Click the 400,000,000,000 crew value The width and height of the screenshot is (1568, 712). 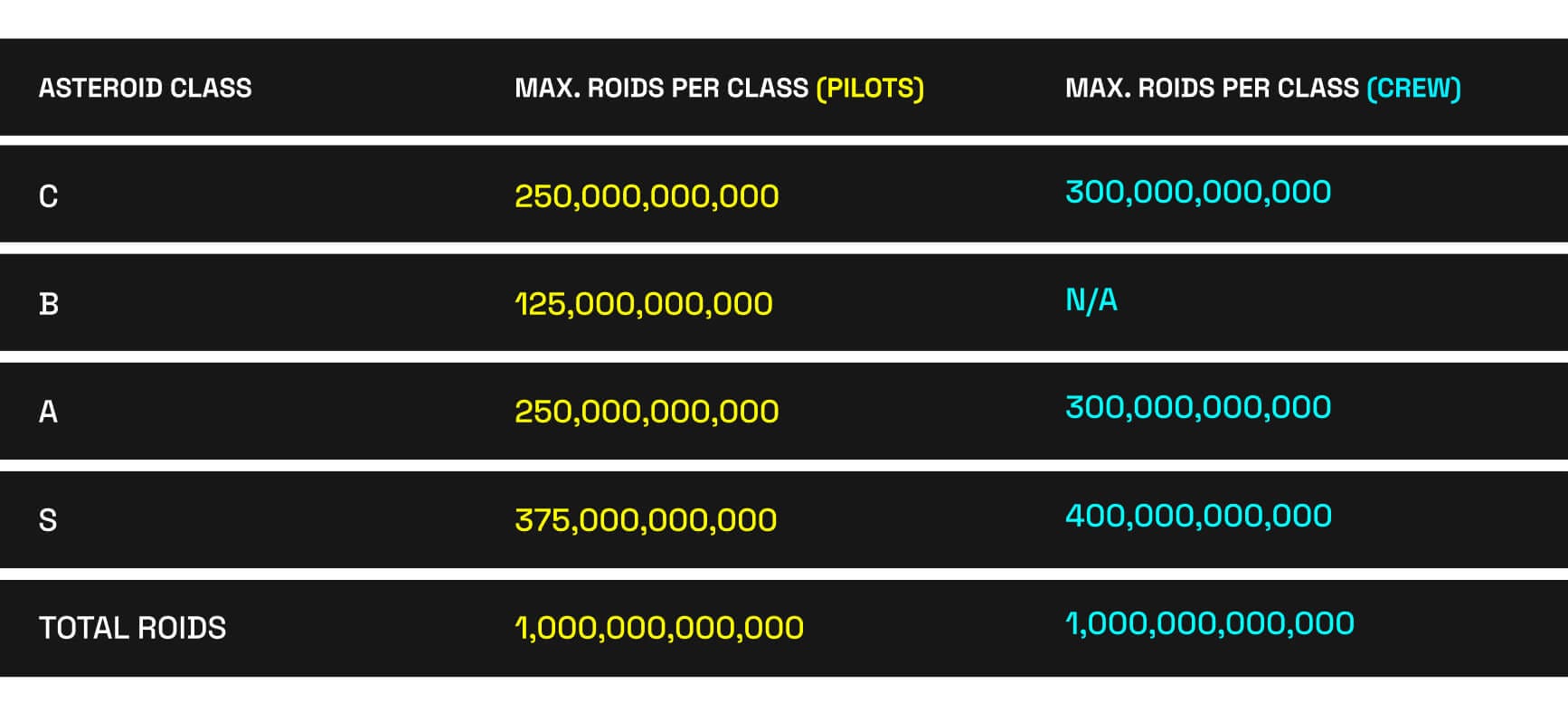[x=1198, y=516]
